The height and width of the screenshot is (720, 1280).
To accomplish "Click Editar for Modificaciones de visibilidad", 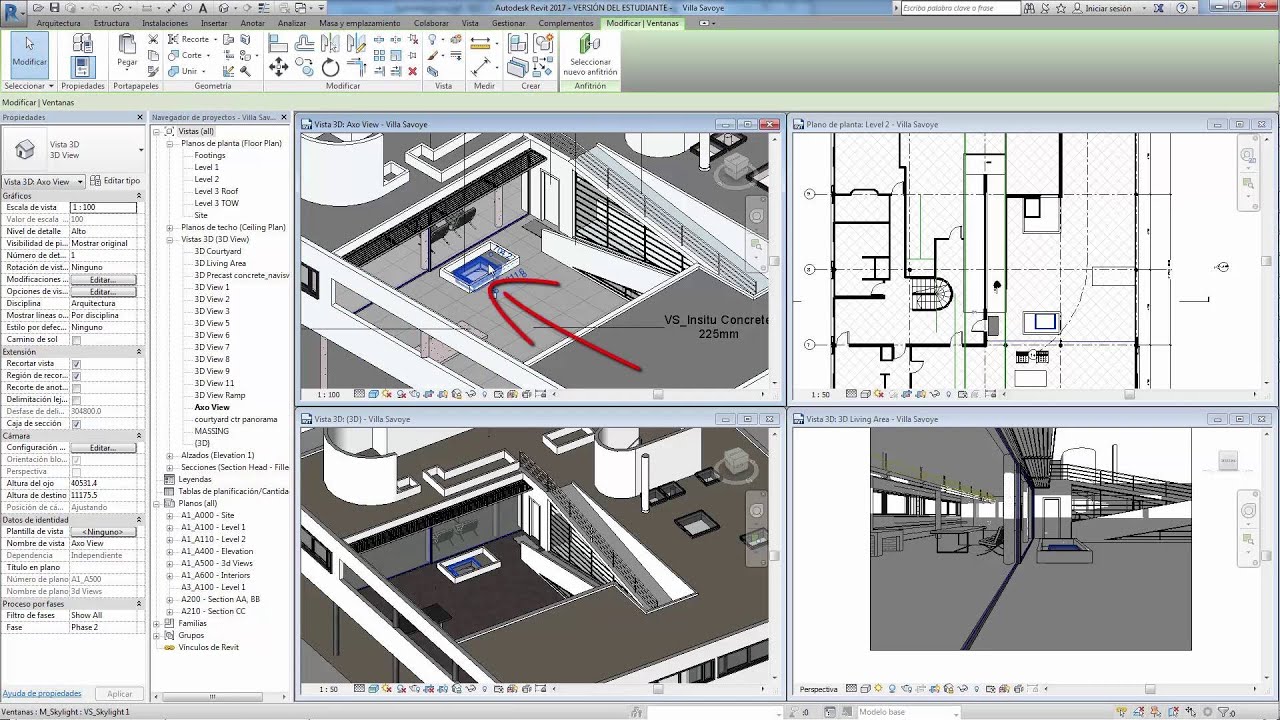I will [105, 279].
